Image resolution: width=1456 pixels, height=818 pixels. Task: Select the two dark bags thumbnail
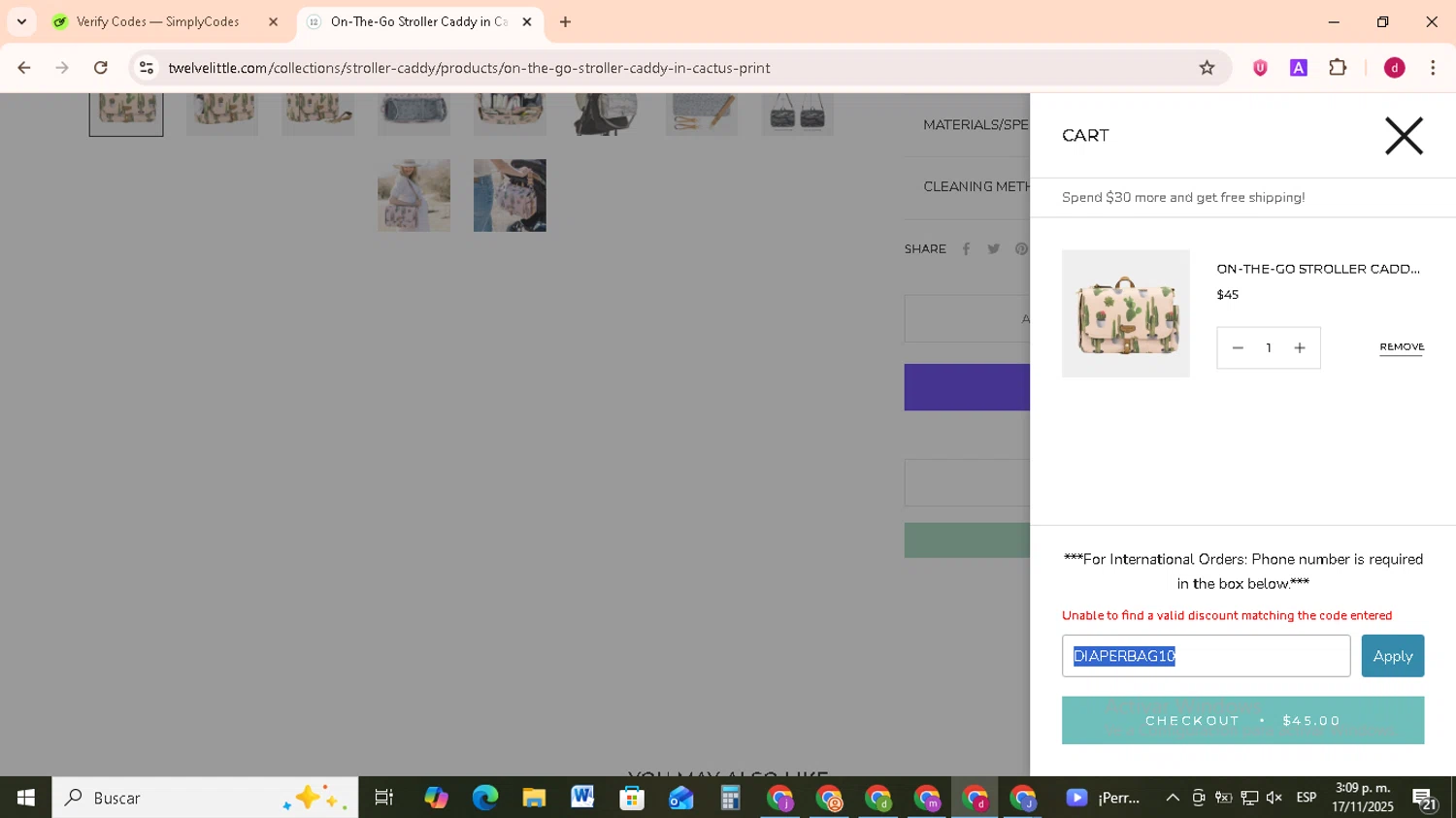click(797, 115)
